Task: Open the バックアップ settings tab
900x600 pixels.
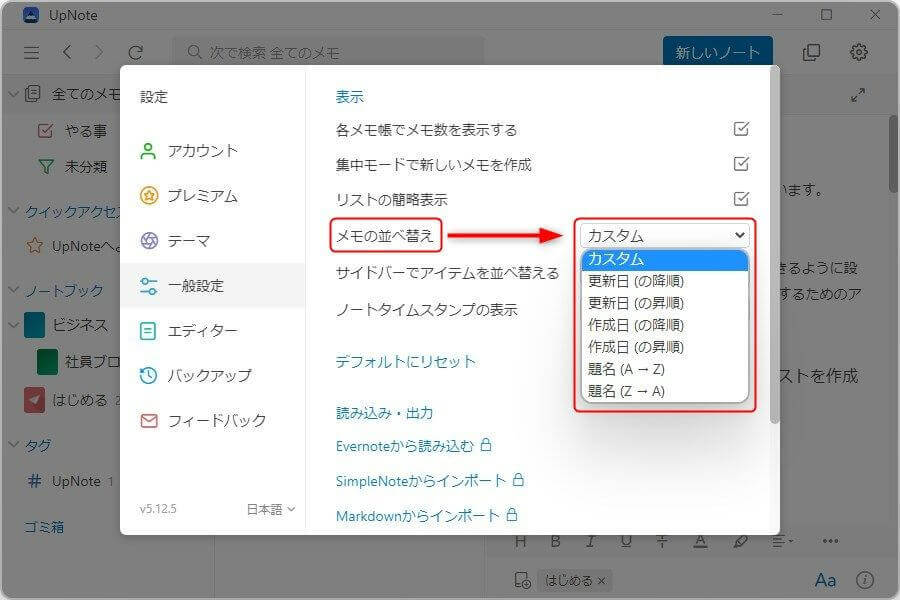Action: click(212, 376)
